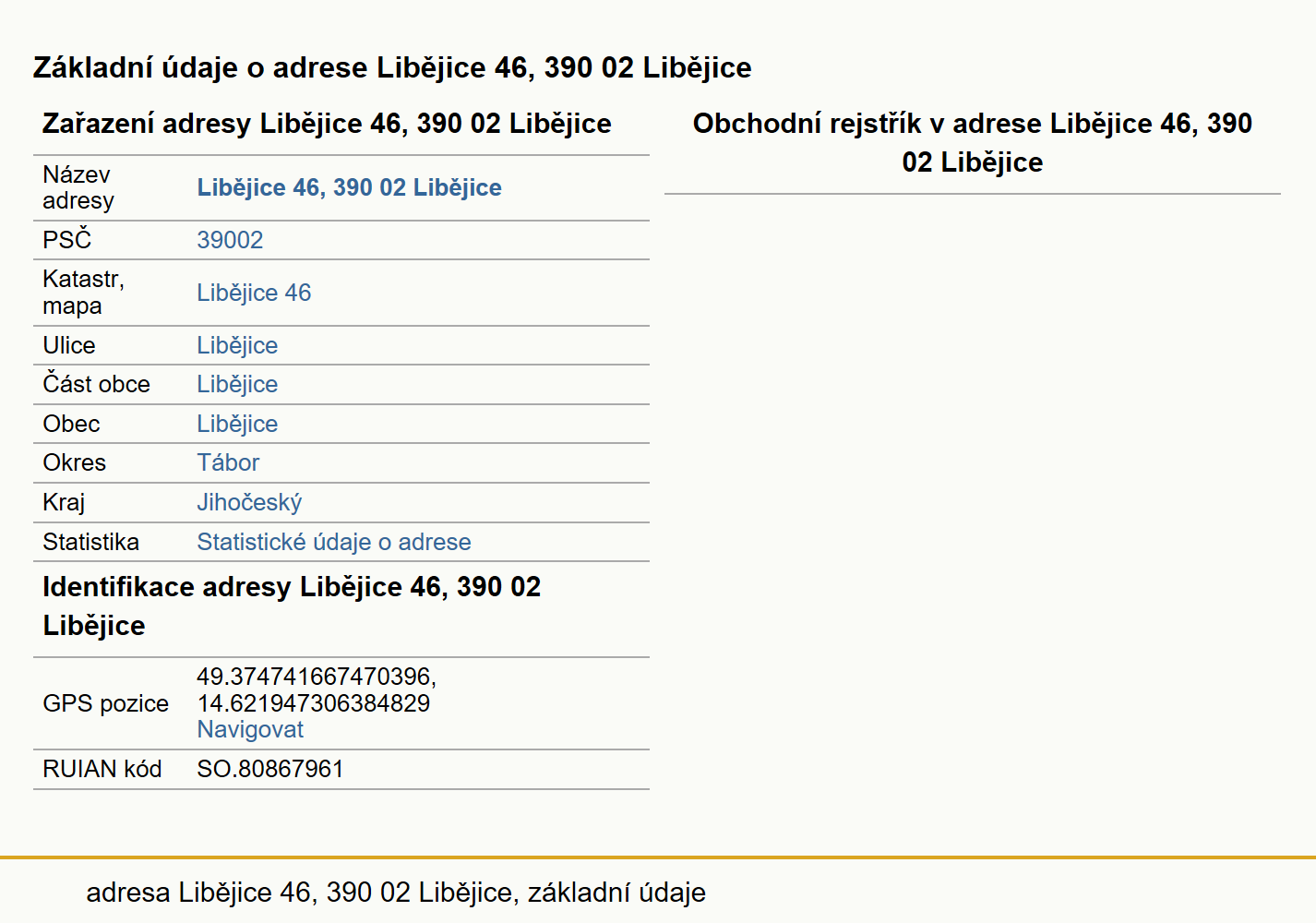1316x923 pixels.
Task: Click the Obec label
Action: (x=71, y=424)
